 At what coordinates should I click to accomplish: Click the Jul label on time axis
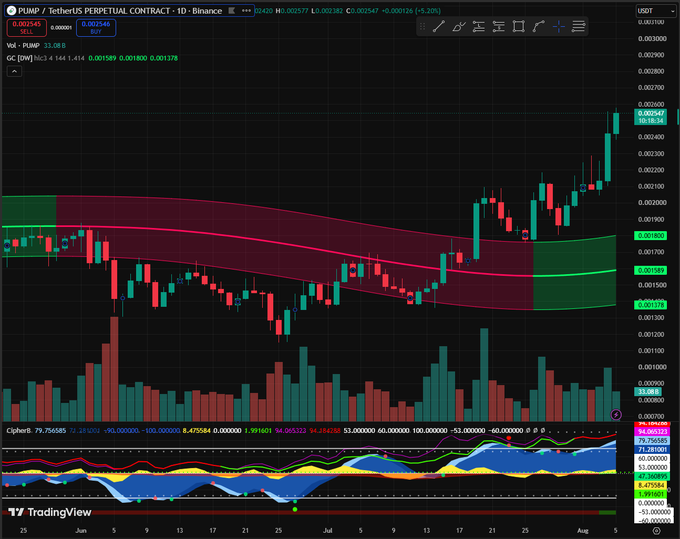tap(327, 530)
